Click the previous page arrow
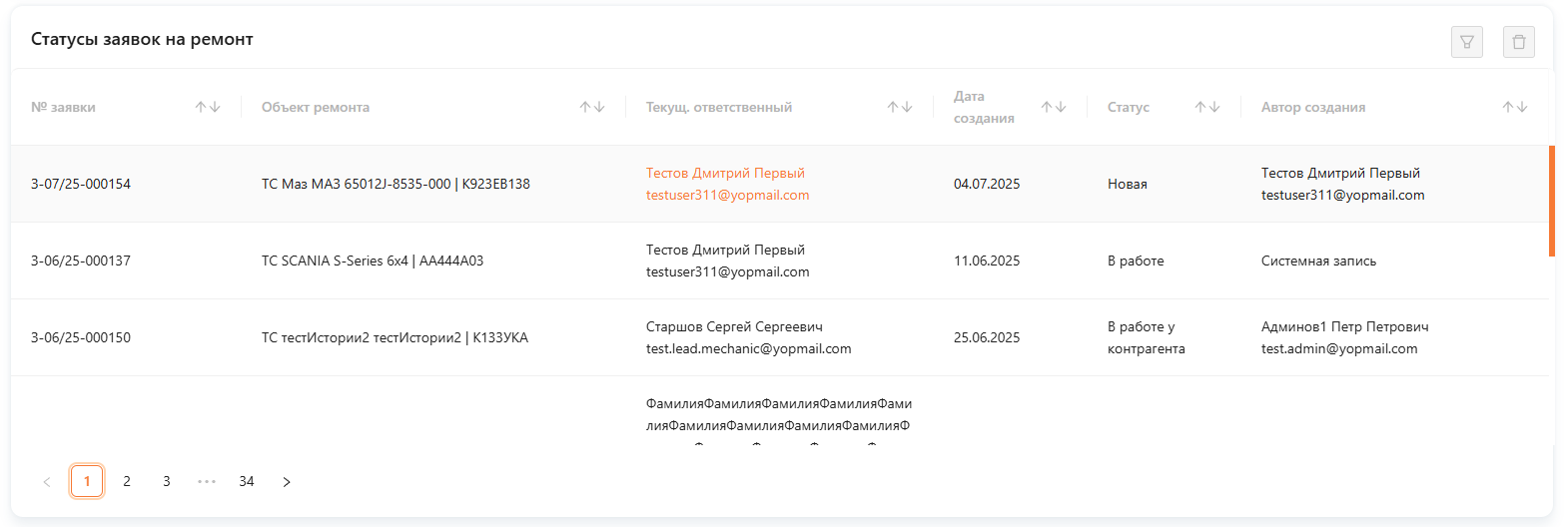The width and height of the screenshot is (1568, 527). pos(47,482)
